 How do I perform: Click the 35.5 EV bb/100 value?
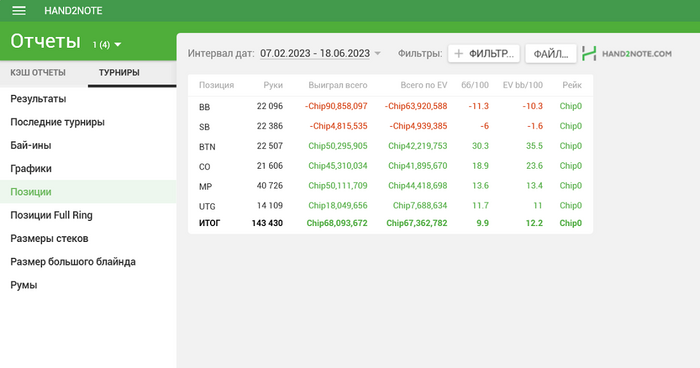(534, 146)
